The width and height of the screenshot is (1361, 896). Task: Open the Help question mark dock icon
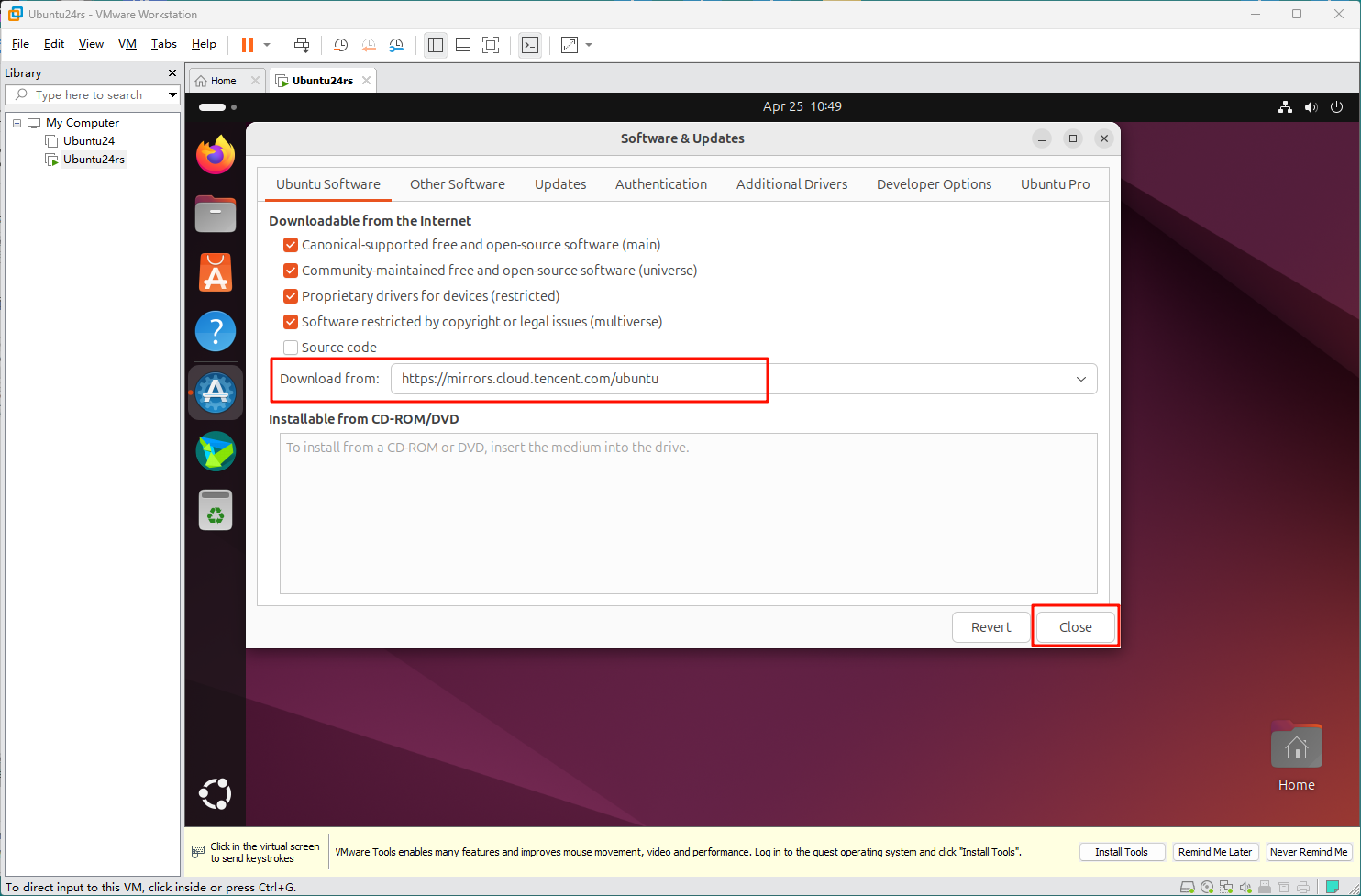pyautogui.click(x=216, y=331)
